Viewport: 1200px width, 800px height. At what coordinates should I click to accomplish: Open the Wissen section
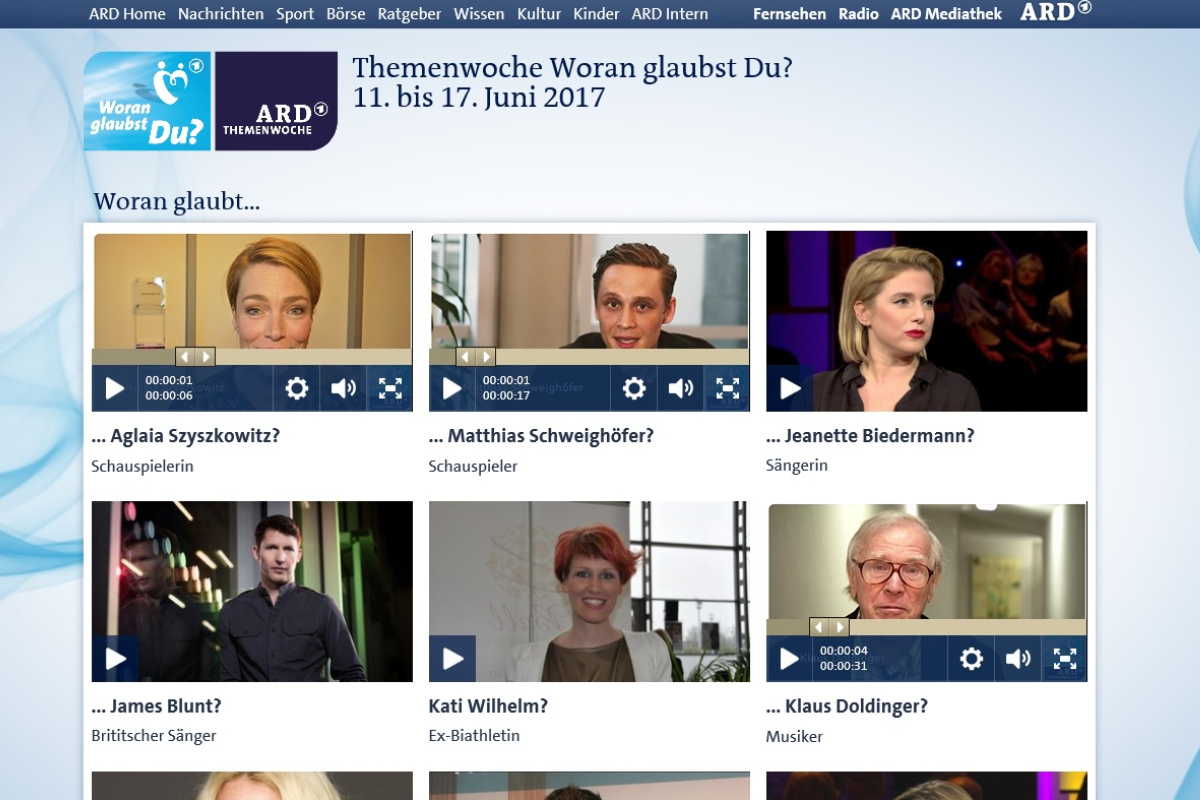pyautogui.click(x=479, y=14)
